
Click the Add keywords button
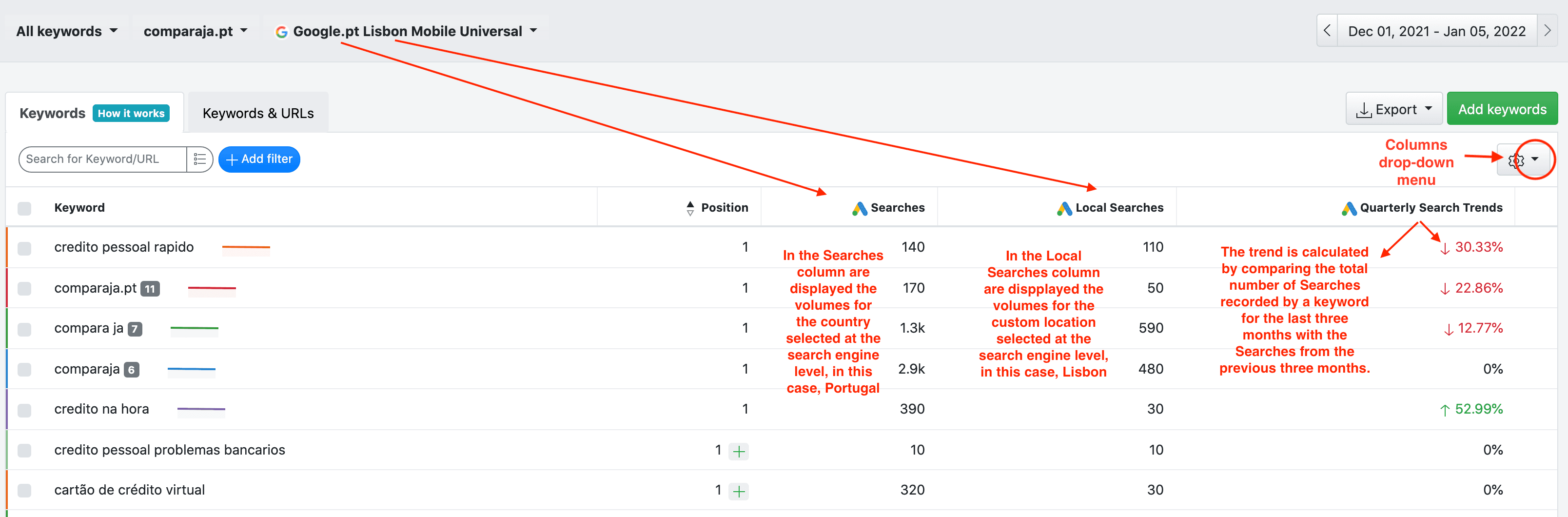(x=1502, y=109)
